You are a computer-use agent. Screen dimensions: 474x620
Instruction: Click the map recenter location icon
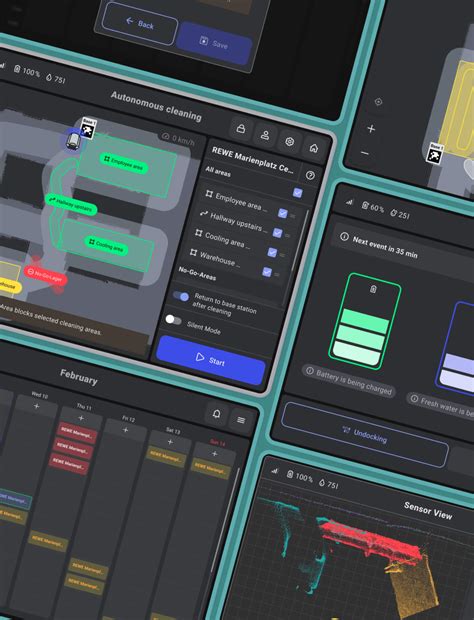point(378,102)
